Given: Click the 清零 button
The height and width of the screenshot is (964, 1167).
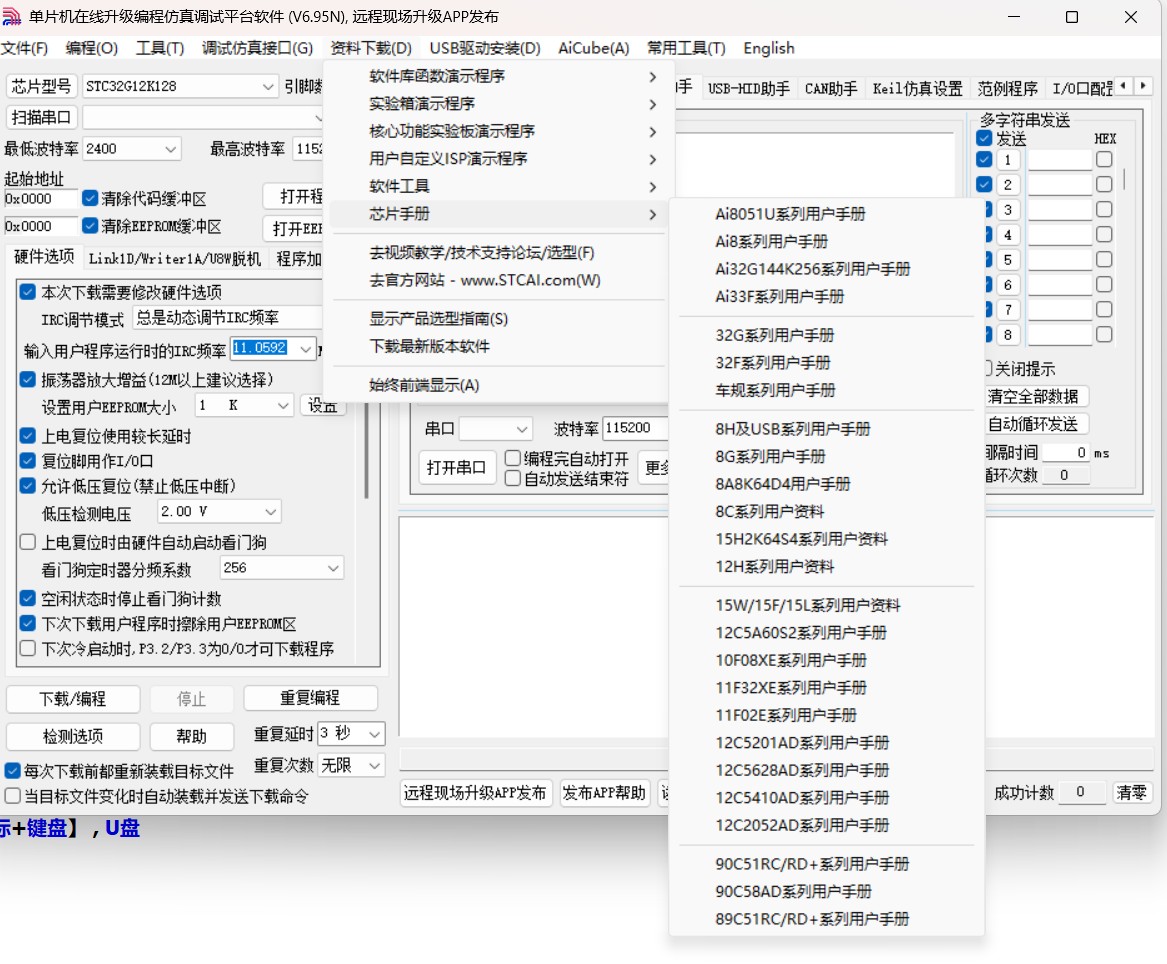Looking at the screenshot, I should tap(1131, 793).
